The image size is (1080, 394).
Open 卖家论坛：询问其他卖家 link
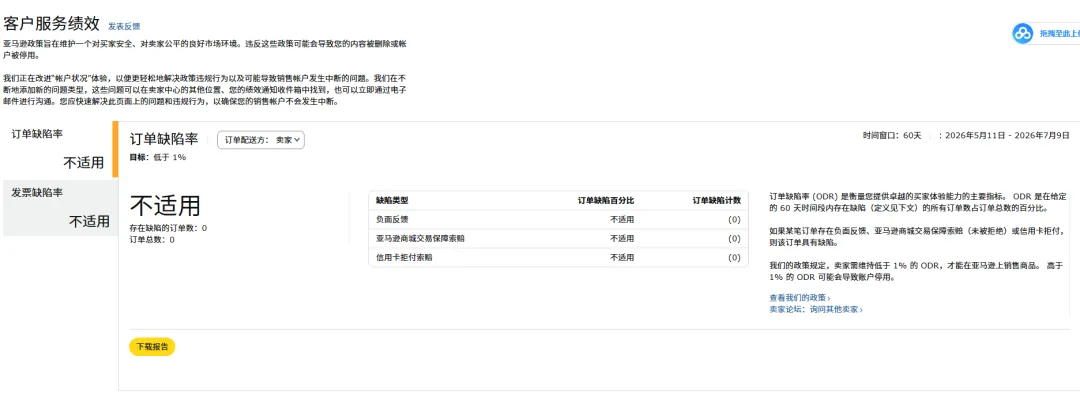(x=816, y=310)
